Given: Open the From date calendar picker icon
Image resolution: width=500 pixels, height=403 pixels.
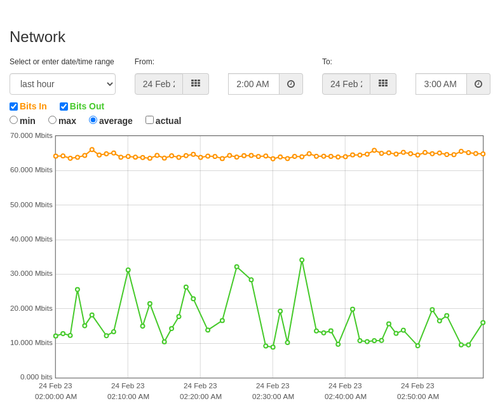Looking at the screenshot, I should (196, 84).
